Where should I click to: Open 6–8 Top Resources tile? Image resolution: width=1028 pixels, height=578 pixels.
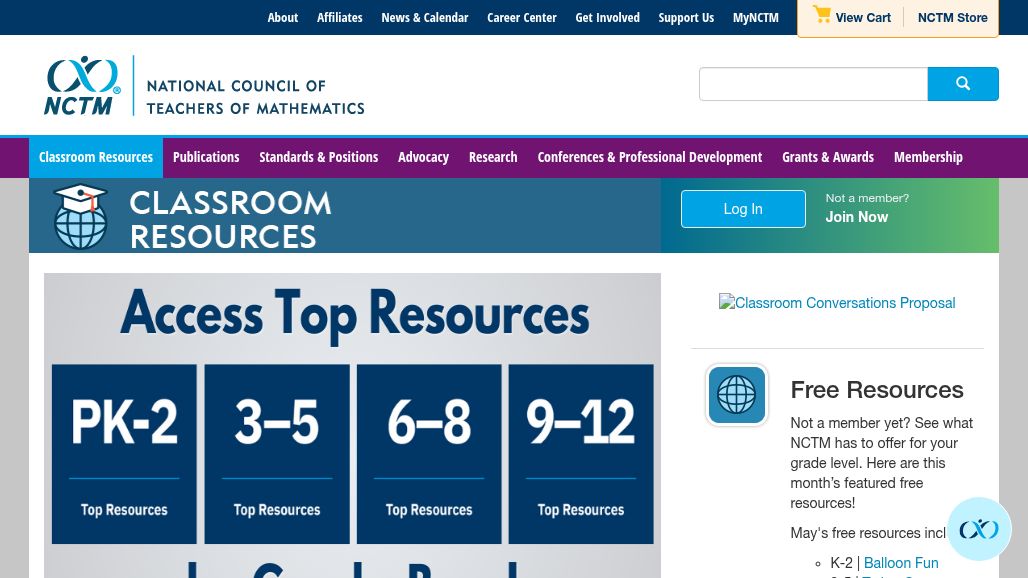click(x=429, y=454)
